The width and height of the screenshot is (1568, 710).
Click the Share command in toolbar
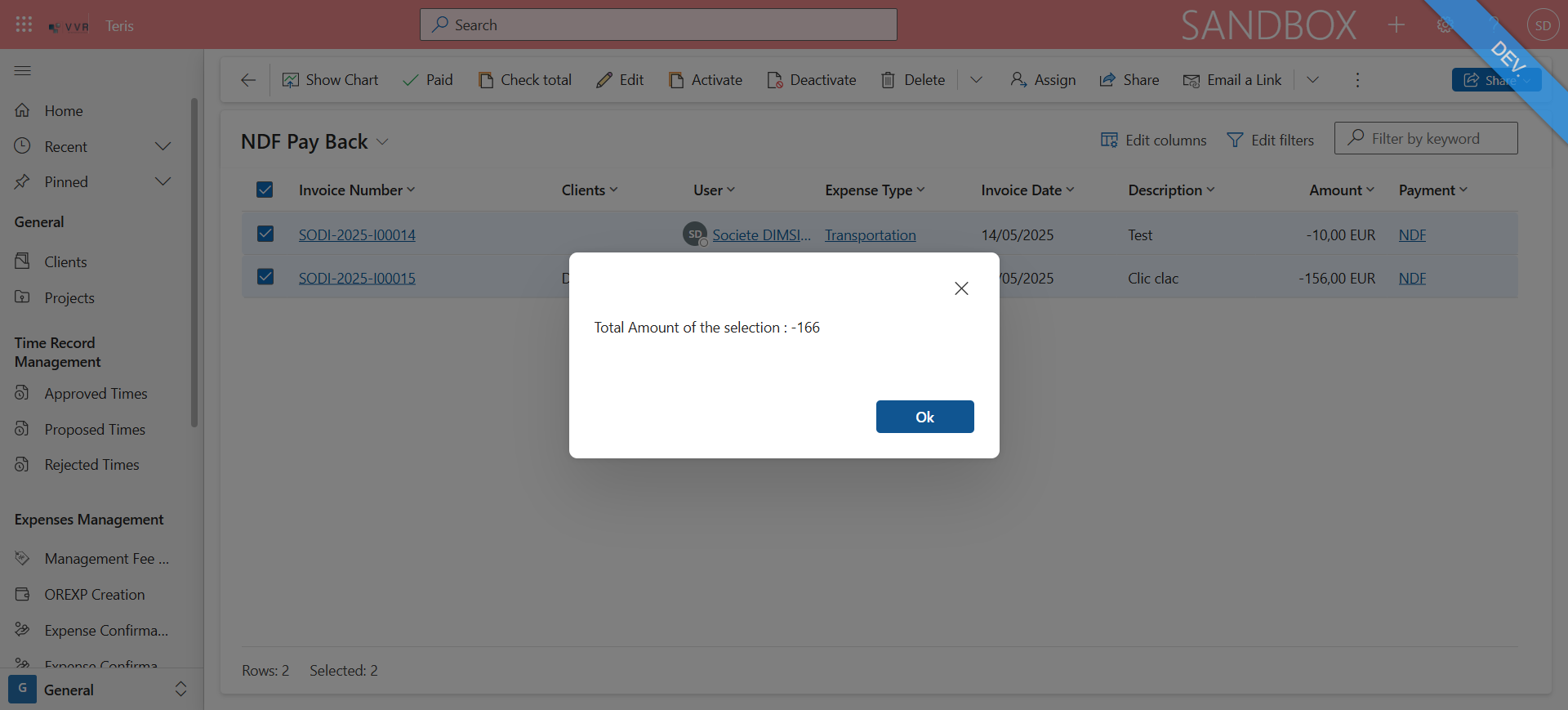(x=1129, y=80)
